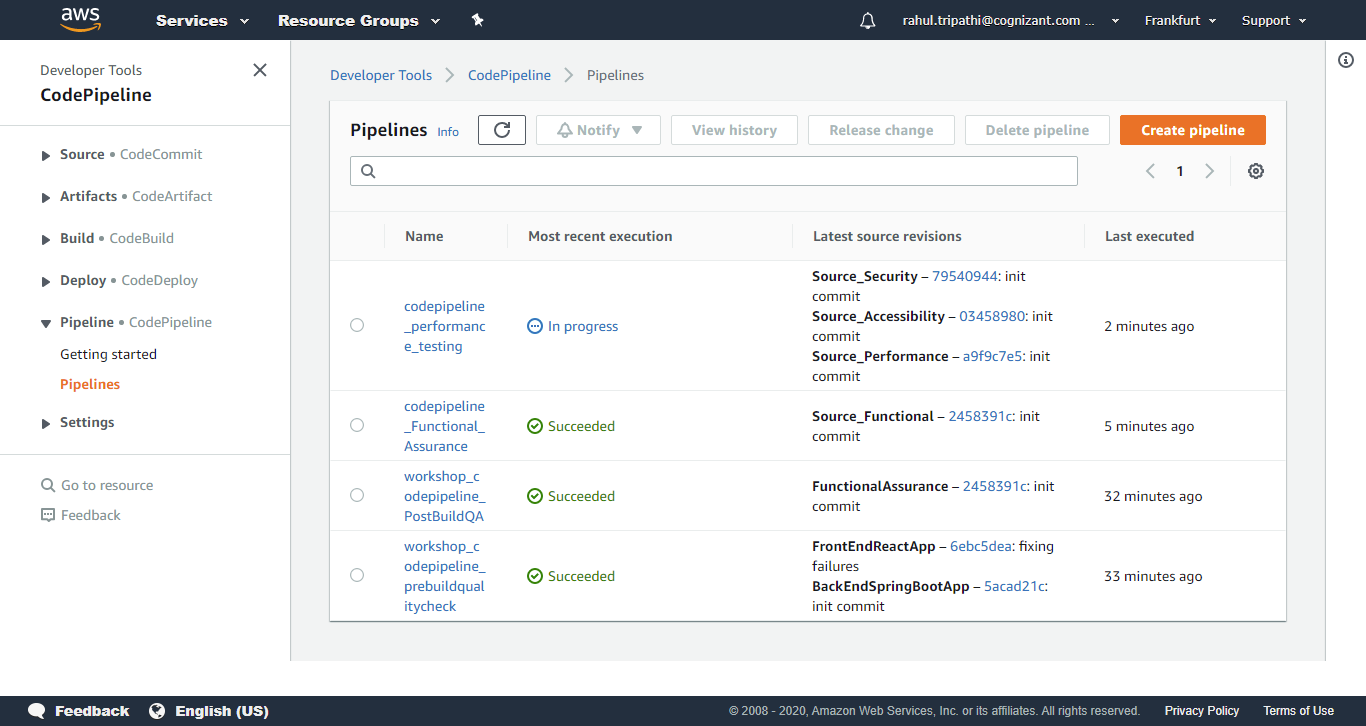1366x726 pixels.
Task: Click '32 minutes ago' last executed cell
Action: (x=1153, y=496)
